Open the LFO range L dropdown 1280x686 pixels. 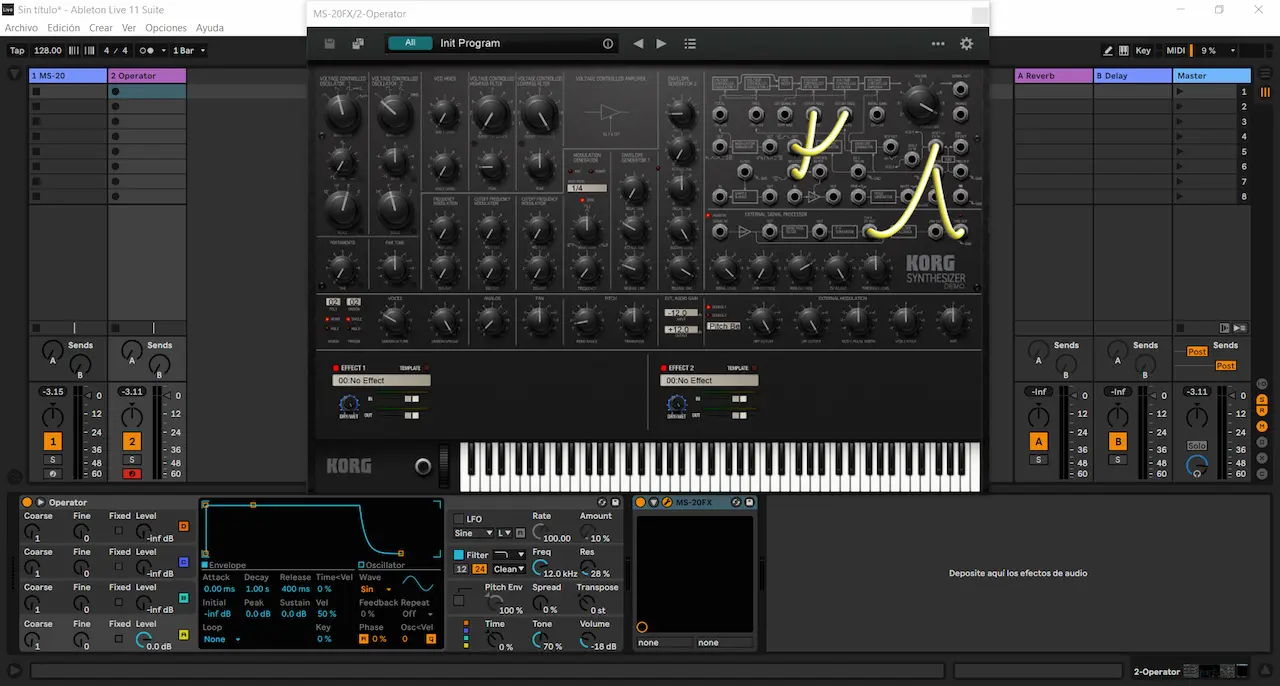[505, 533]
